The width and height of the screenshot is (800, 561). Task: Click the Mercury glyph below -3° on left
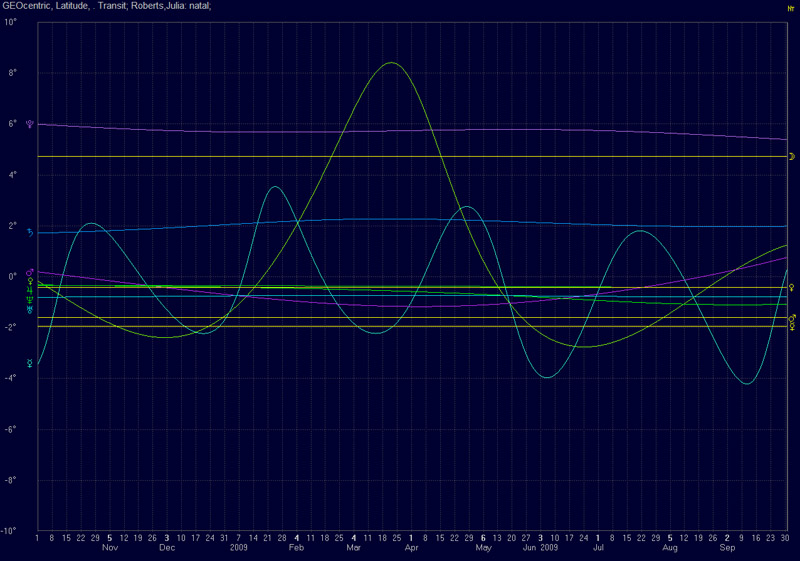click(x=30, y=363)
